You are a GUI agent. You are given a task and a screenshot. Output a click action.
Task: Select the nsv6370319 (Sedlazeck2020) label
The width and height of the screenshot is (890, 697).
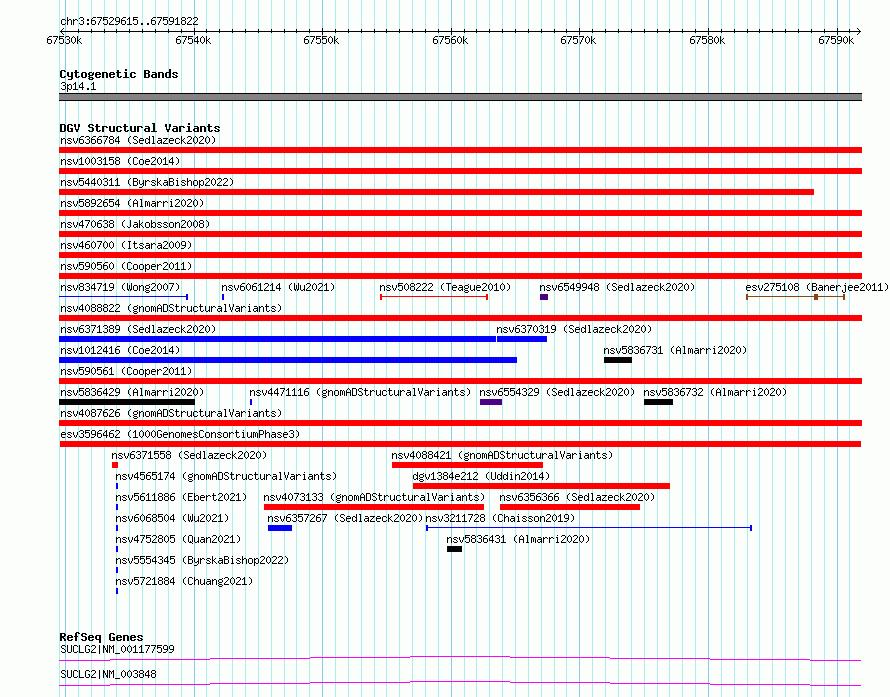pyautogui.click(x=574, y=329)
